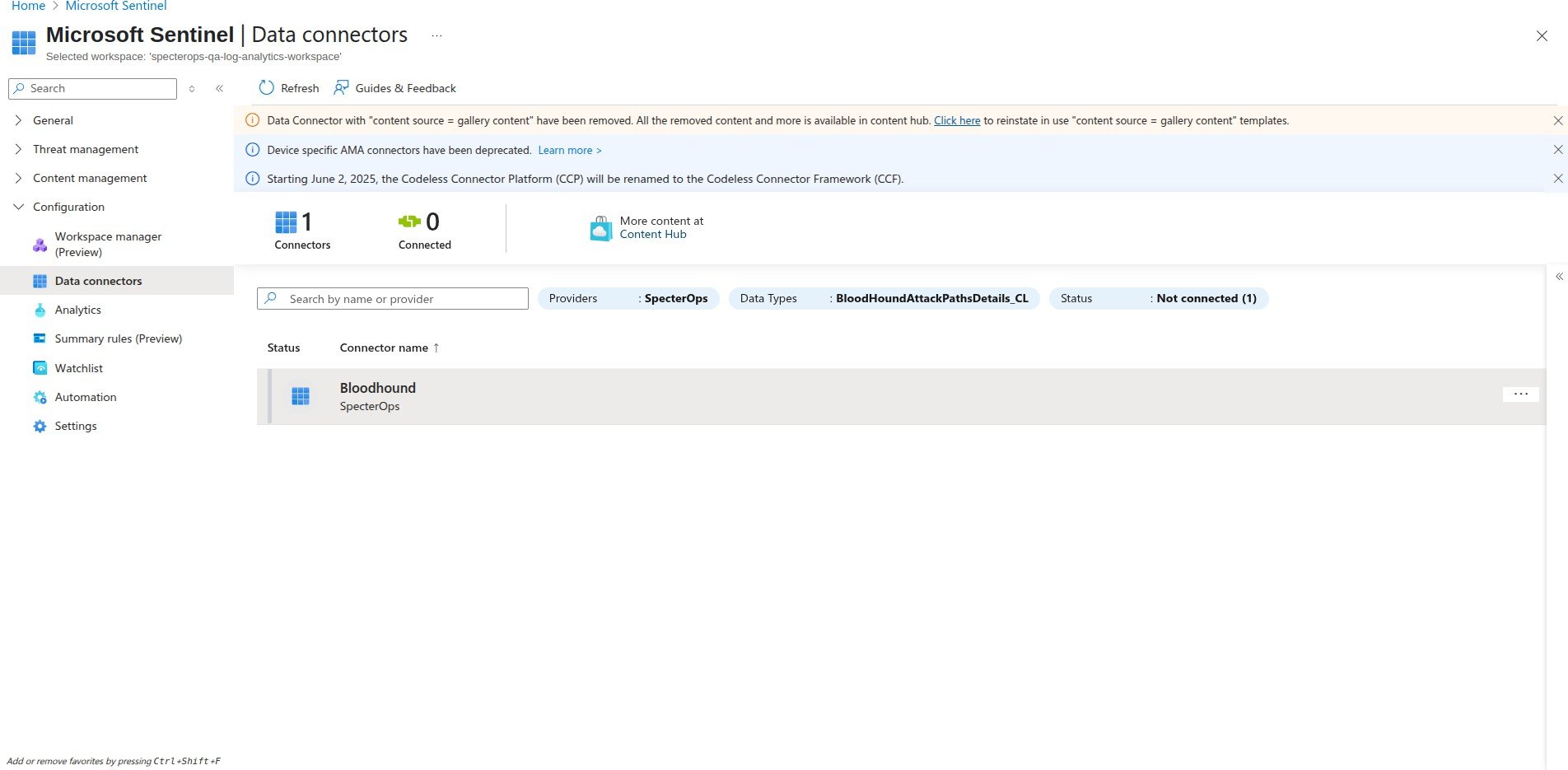Click the Watchlist icon

[40, 368]
